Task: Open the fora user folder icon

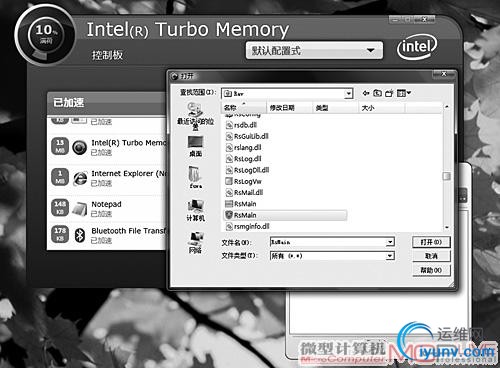Action: pos(195,174)
